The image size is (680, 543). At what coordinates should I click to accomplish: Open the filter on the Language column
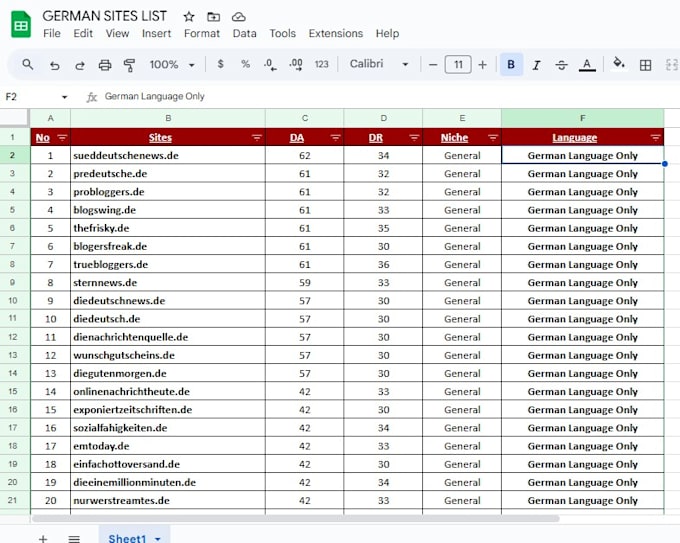tap(655, 138)
